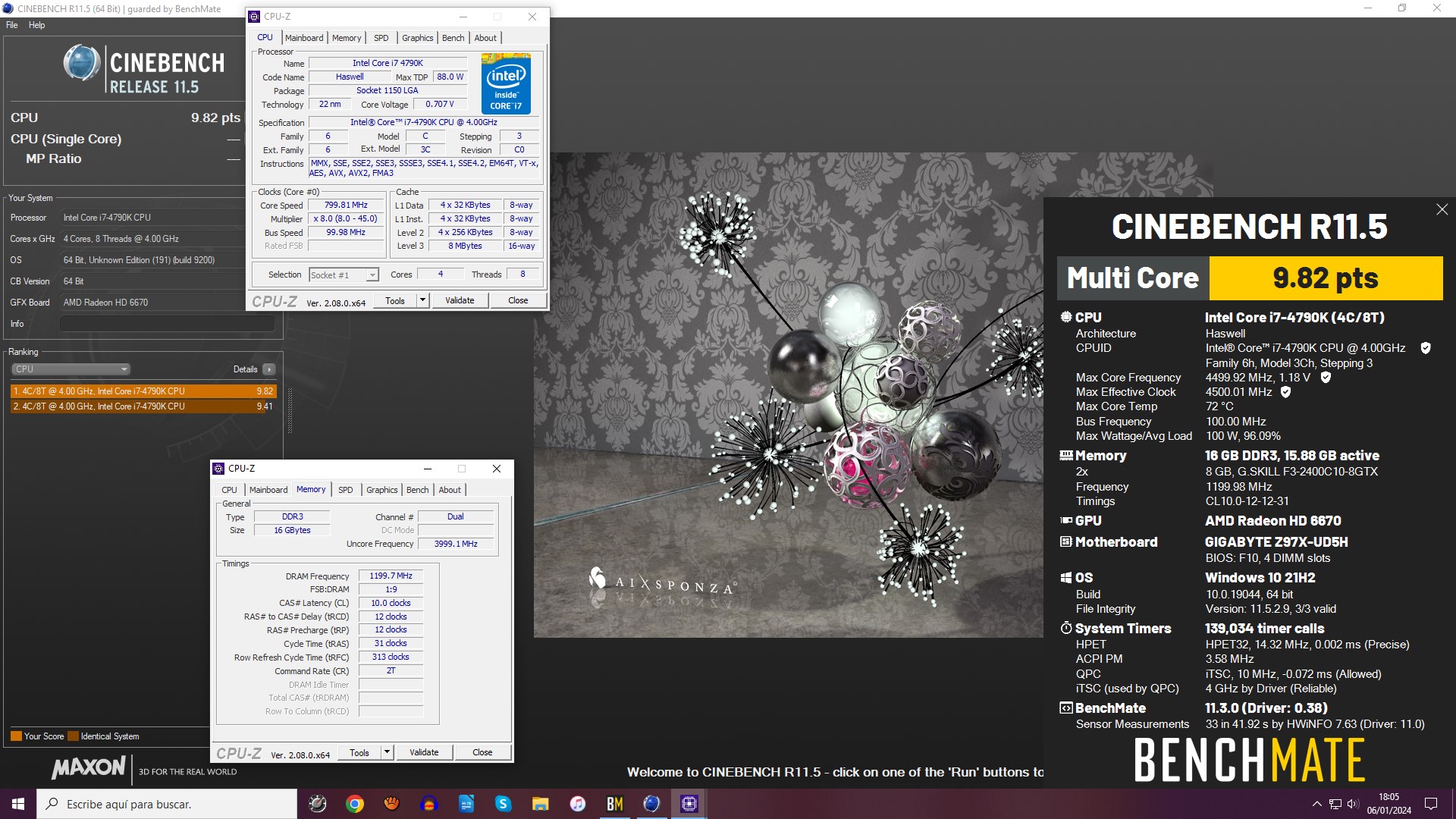This screenshot has width=1456, height=819.
Task: Click the Identical System legend swatch
Action: [73, 736]
